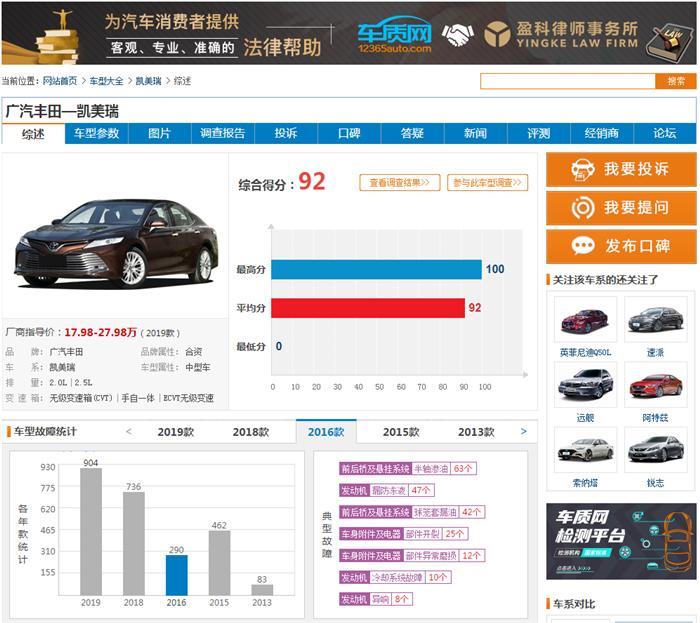Select the 2019款 model year tab
The image size is (700, 623).
(176, 432)
